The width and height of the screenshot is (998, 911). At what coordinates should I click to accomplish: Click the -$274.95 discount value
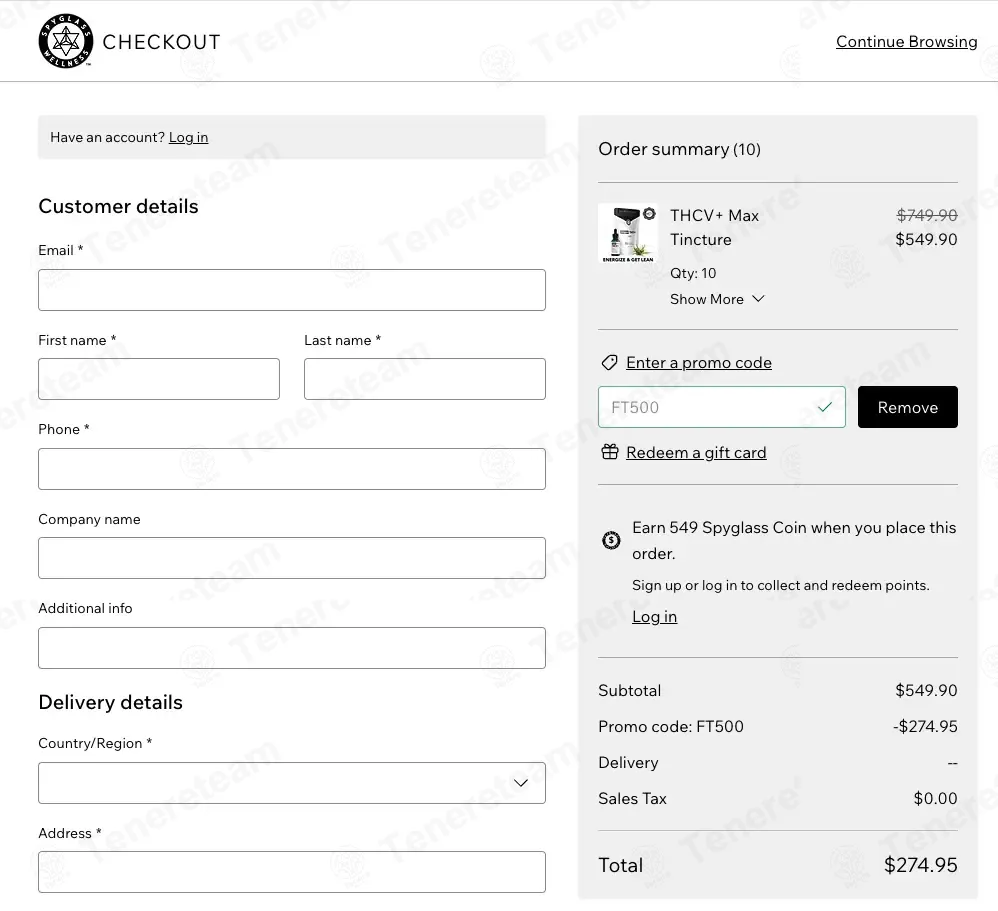click(x=925, y=726)
